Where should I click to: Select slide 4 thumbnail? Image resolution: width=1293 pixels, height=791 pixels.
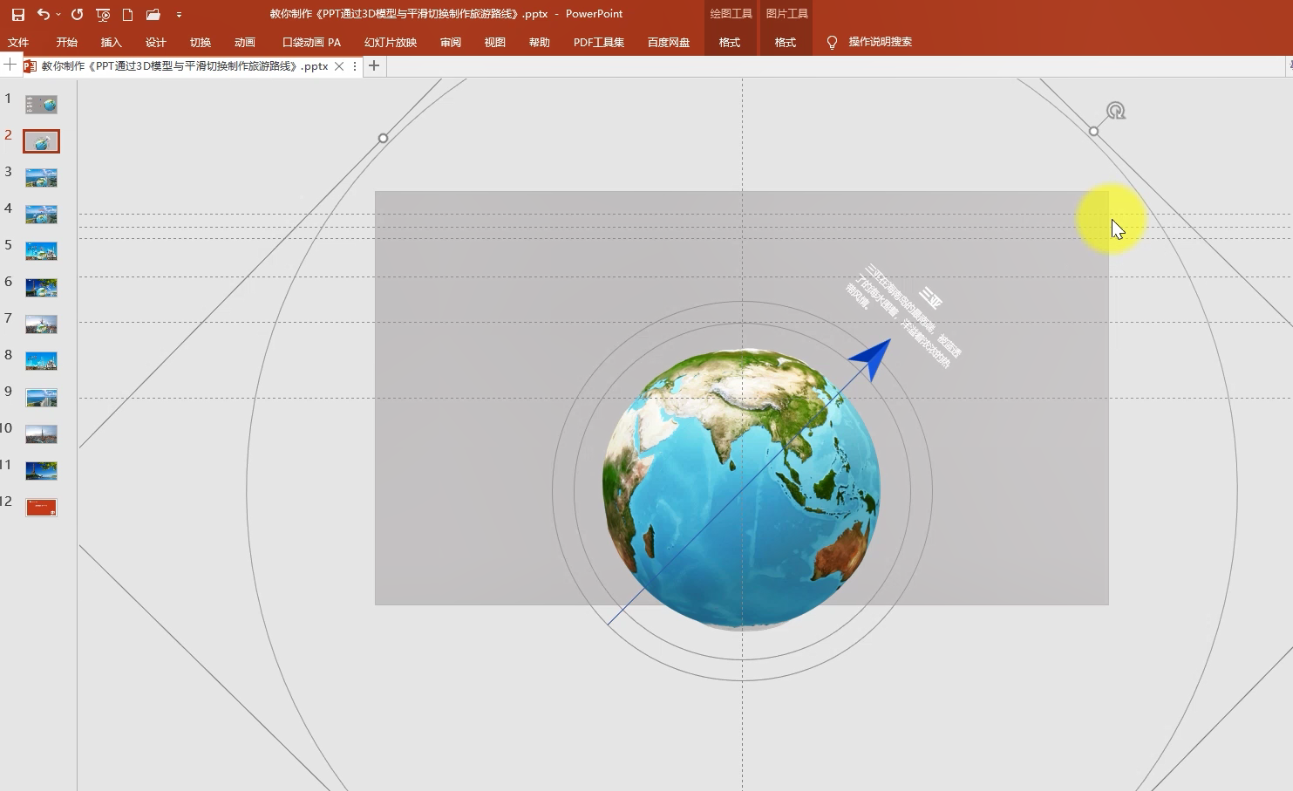pos(41,214)
